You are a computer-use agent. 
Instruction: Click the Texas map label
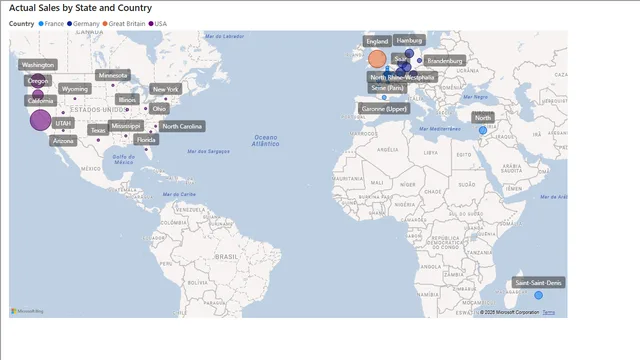98,130
